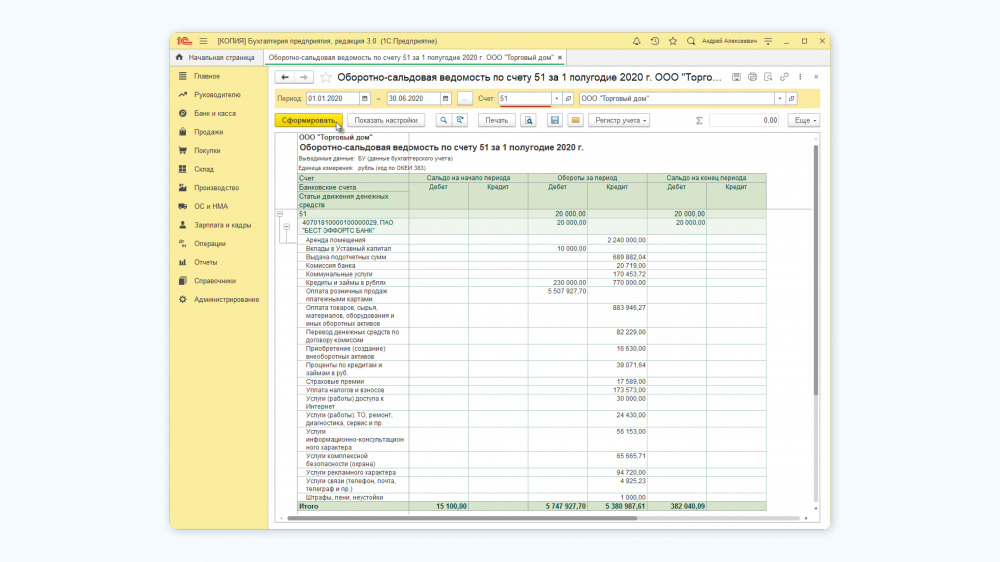Open the Счет account dropdown arrow
Screen dimensions: 1000x562
point(556,99)
